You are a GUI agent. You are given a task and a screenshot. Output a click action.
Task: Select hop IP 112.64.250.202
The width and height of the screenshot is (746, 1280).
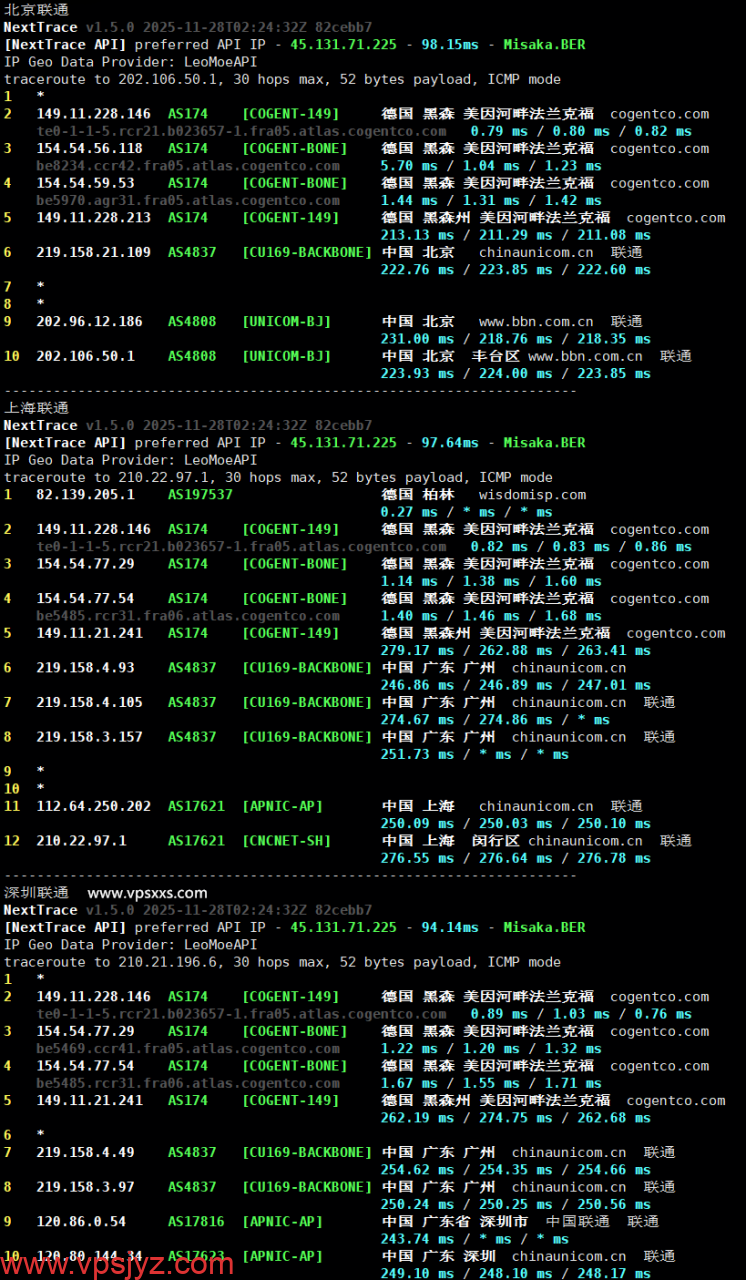coord(94,806)
